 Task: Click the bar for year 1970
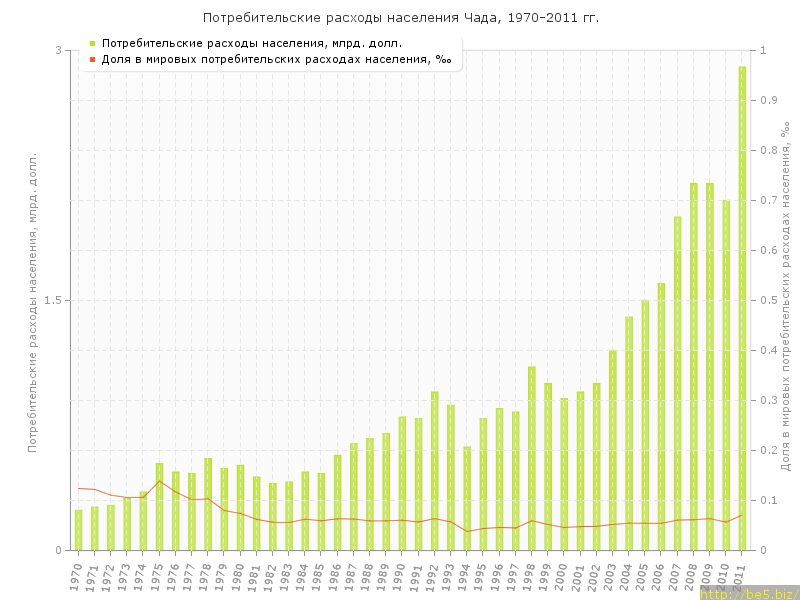[78, 530]
